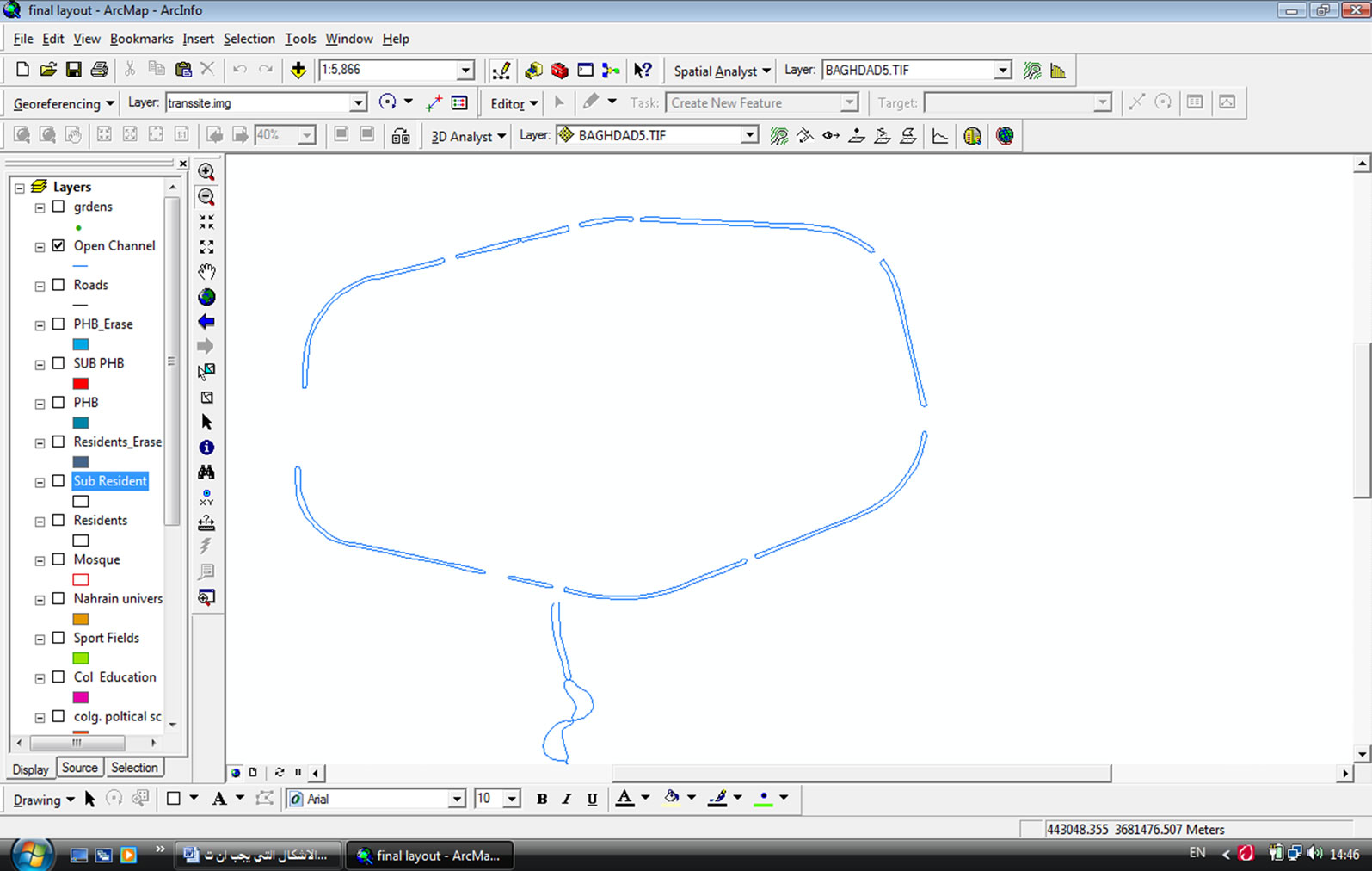1372x871 pixels.
Task: Open the Drawing menu button
Action: click(x=43, y=800)
